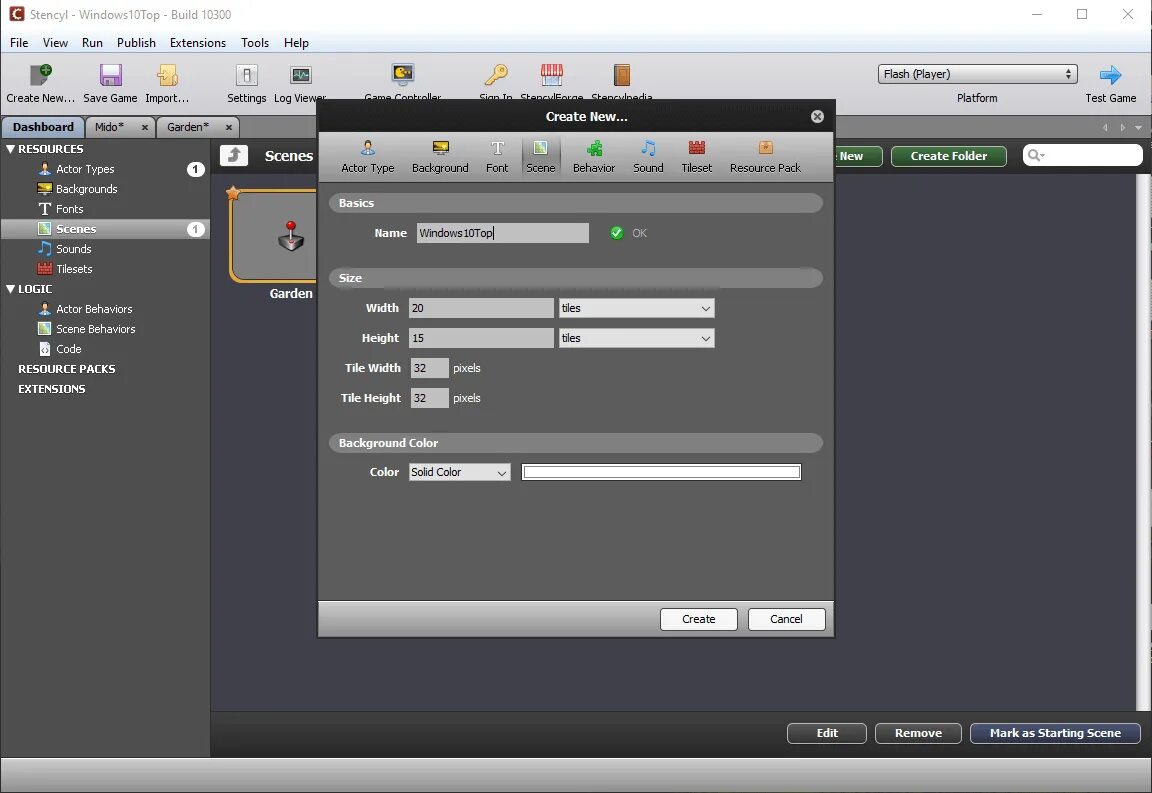Open the Solid Color type dropdown

coord(459,472)
